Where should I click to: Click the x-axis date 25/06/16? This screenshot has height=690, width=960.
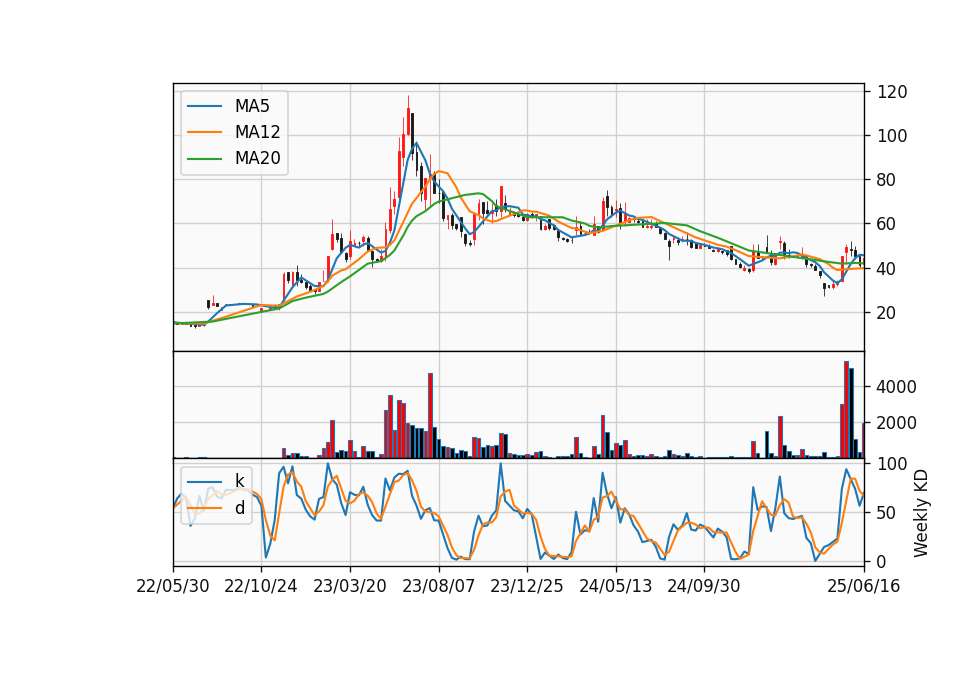click(864, 586)
